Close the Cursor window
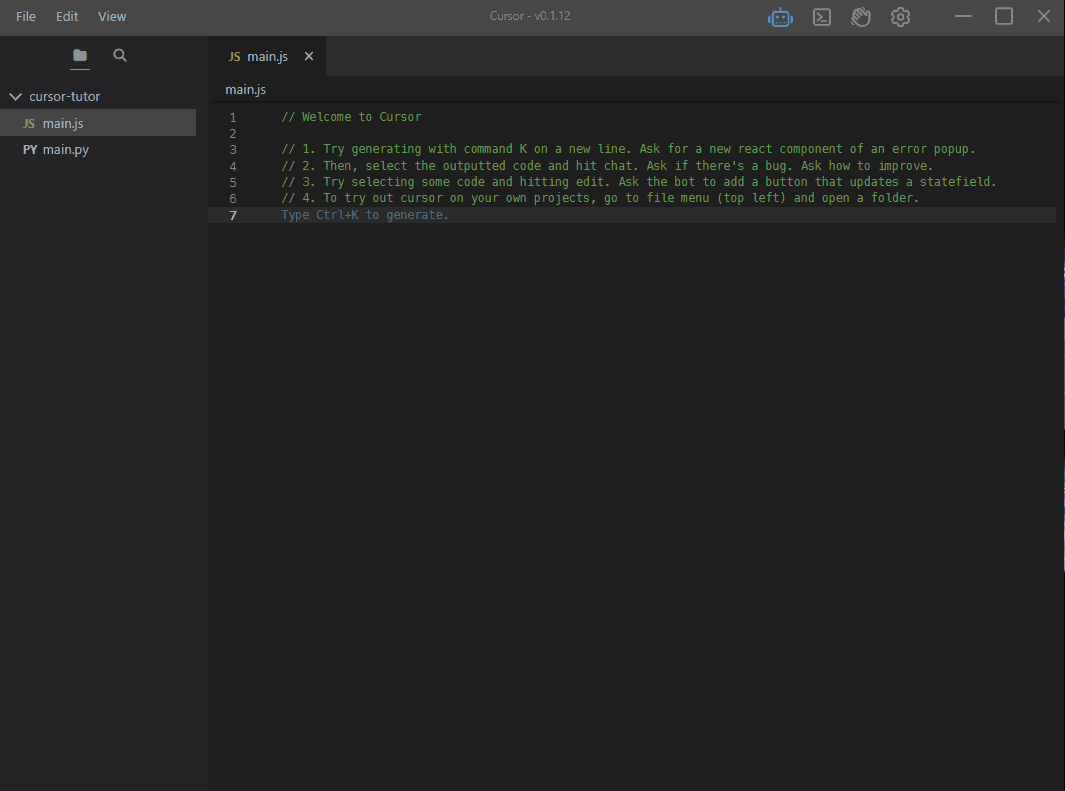This screenshot has width=1065, height=791. pos(1044,16)
